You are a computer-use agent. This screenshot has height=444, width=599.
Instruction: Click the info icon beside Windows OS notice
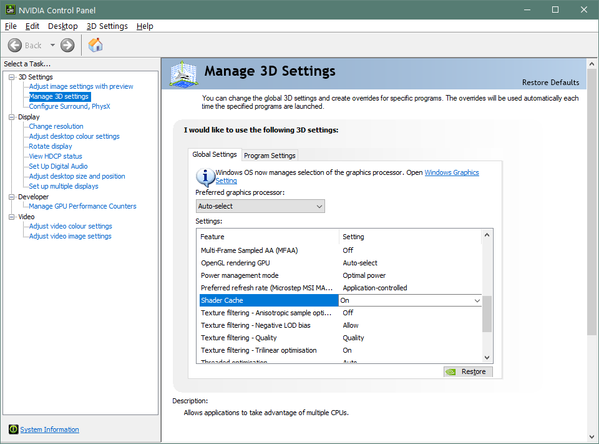coord(205,177)
